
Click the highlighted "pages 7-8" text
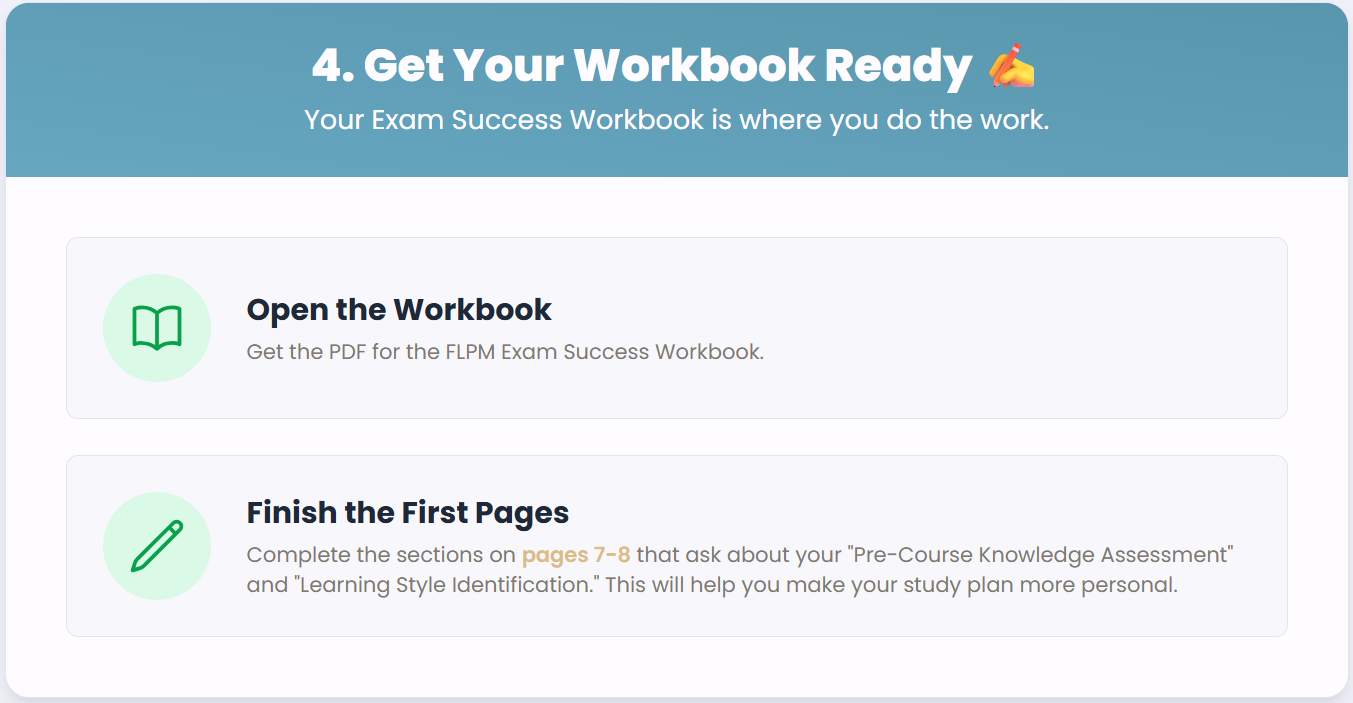pyautogui.click(x=576, y=555)
